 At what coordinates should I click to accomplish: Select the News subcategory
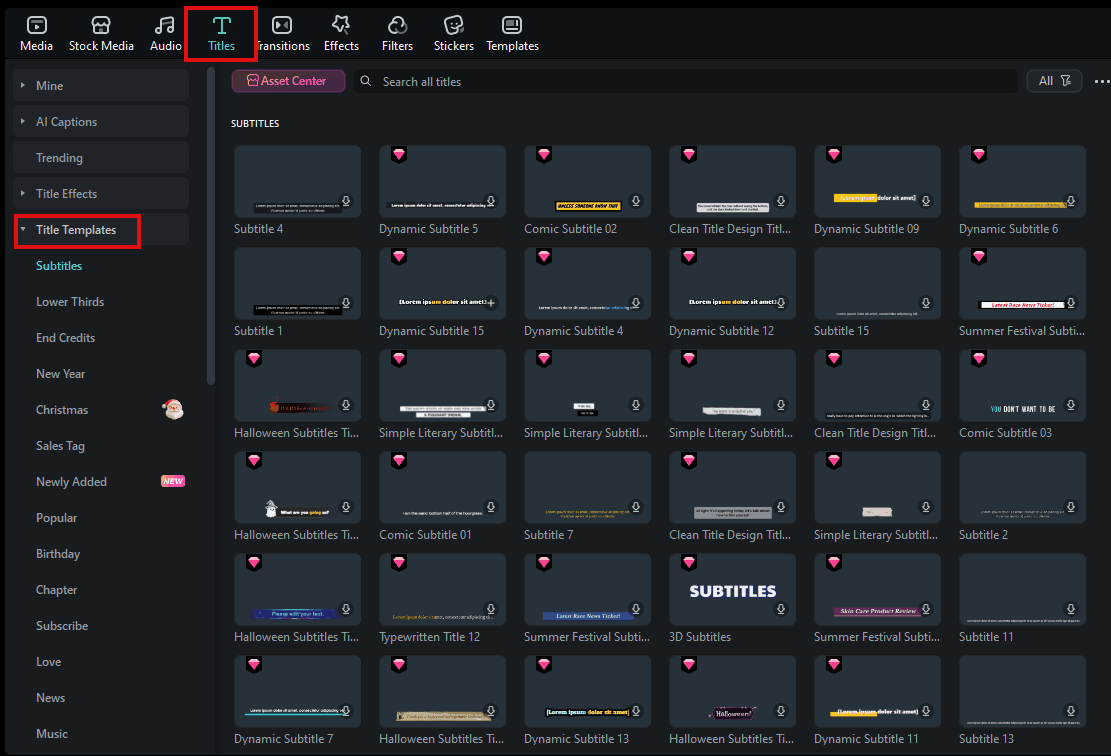point(50,698)
